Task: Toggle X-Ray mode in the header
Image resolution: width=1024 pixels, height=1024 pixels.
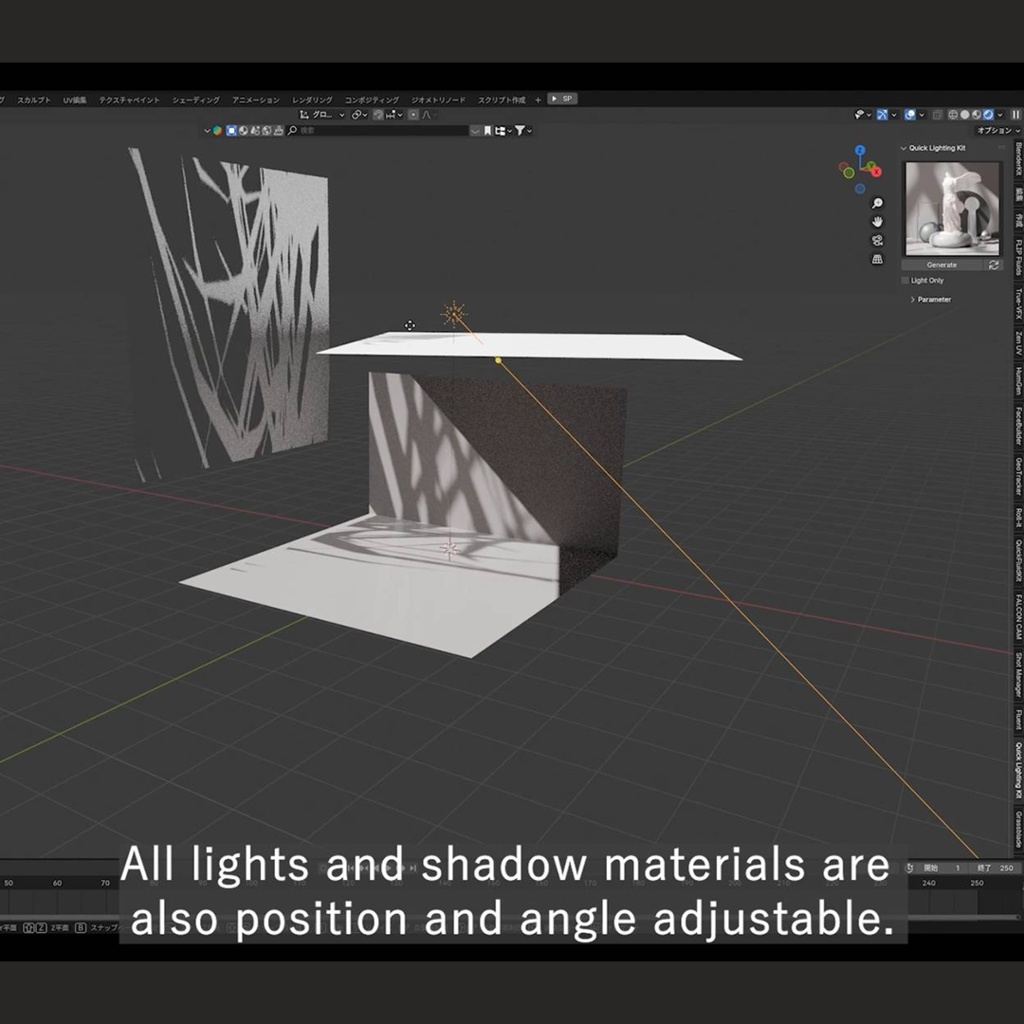Action: pyautogui.click(x=938, y=115)
